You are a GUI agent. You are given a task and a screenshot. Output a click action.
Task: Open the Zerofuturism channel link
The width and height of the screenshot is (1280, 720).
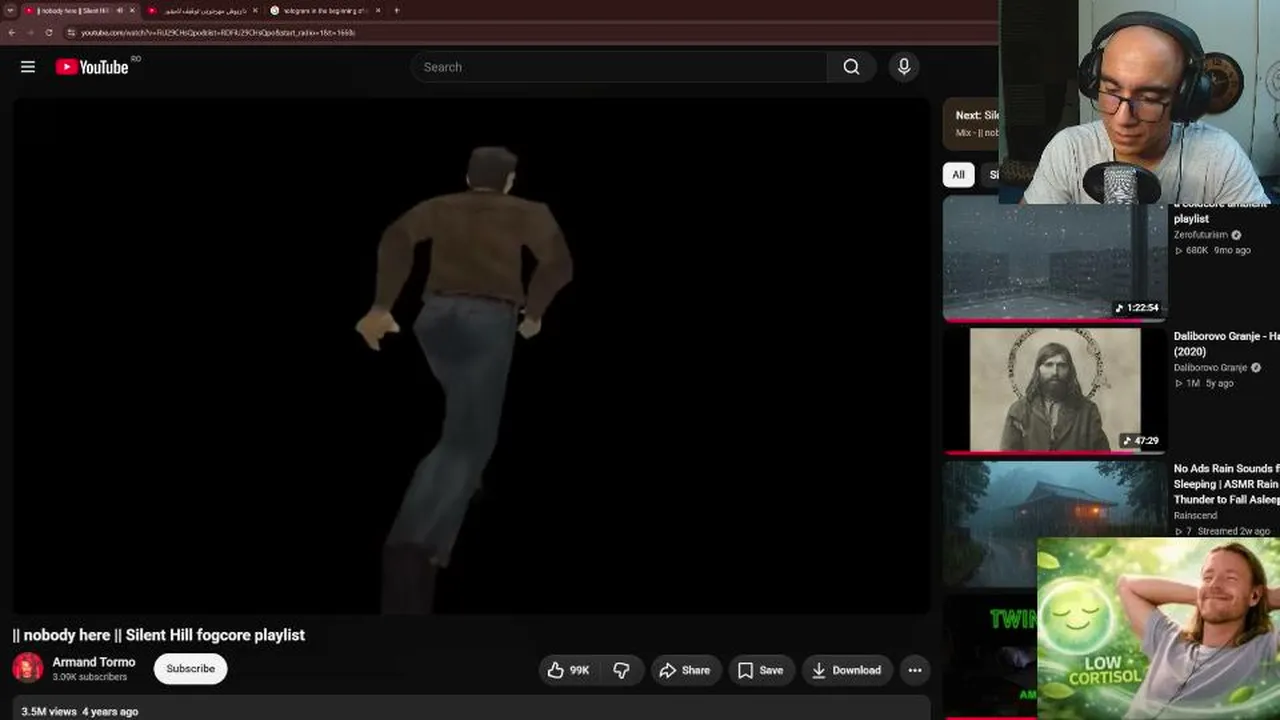(x=1200, y=235)
